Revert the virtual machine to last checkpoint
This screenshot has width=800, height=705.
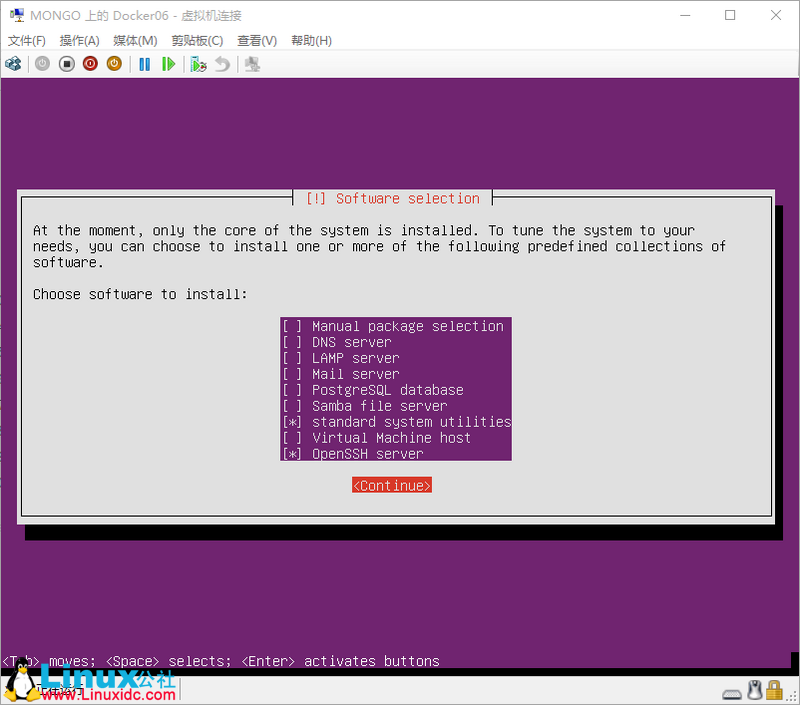pos(222,63)
